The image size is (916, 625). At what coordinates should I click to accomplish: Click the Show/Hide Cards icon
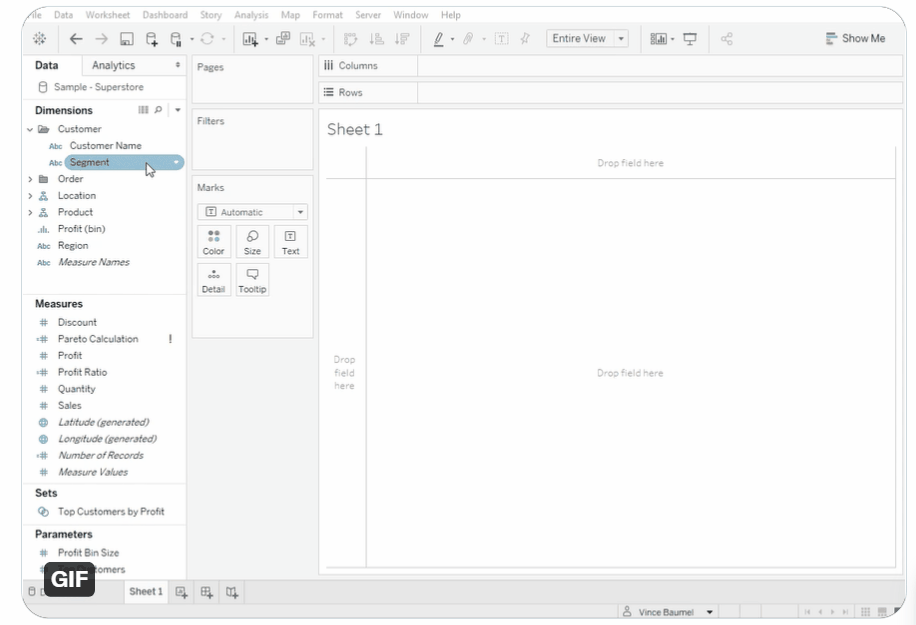[x=658, y=39]
